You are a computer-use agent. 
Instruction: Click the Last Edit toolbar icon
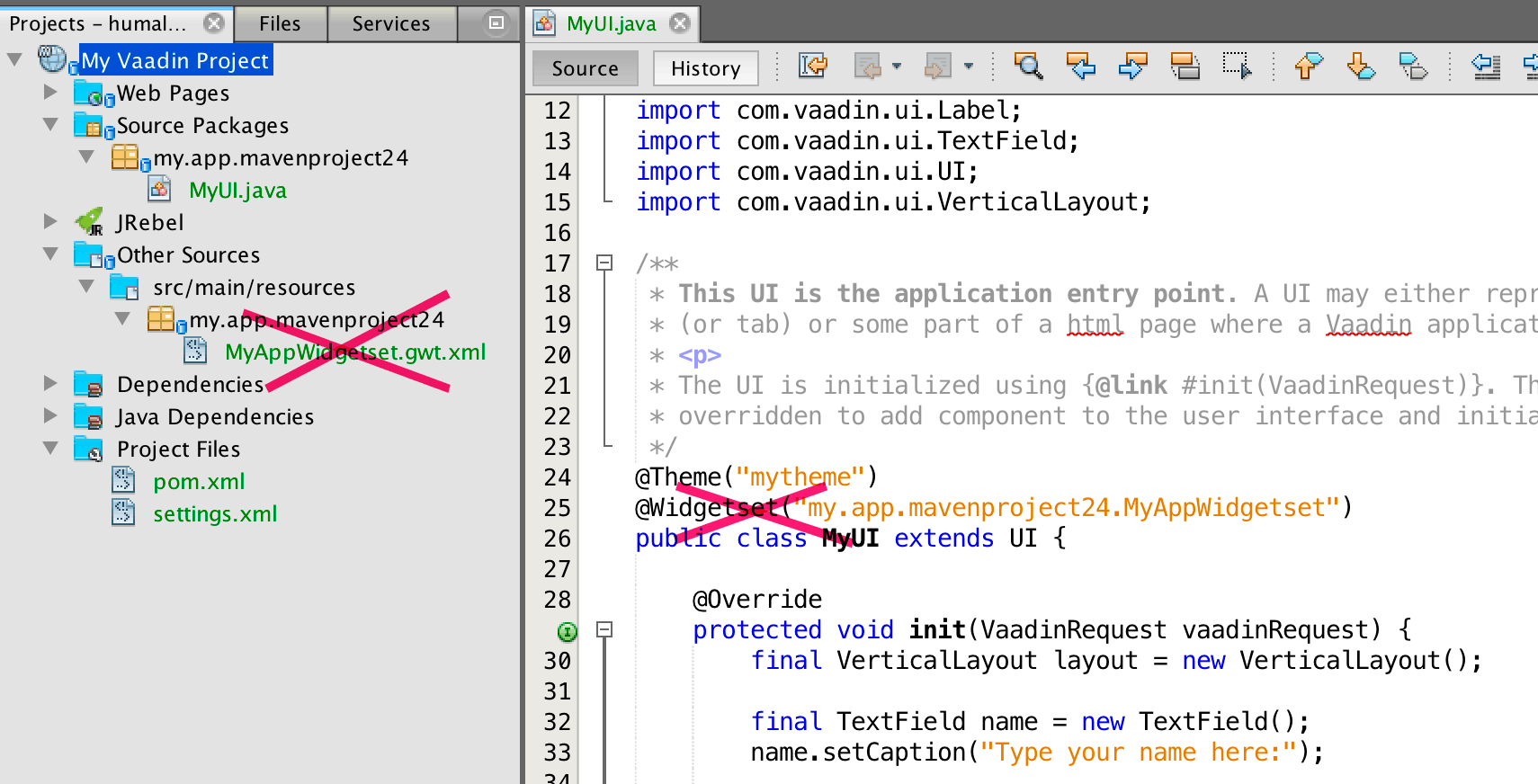[813, 67]
